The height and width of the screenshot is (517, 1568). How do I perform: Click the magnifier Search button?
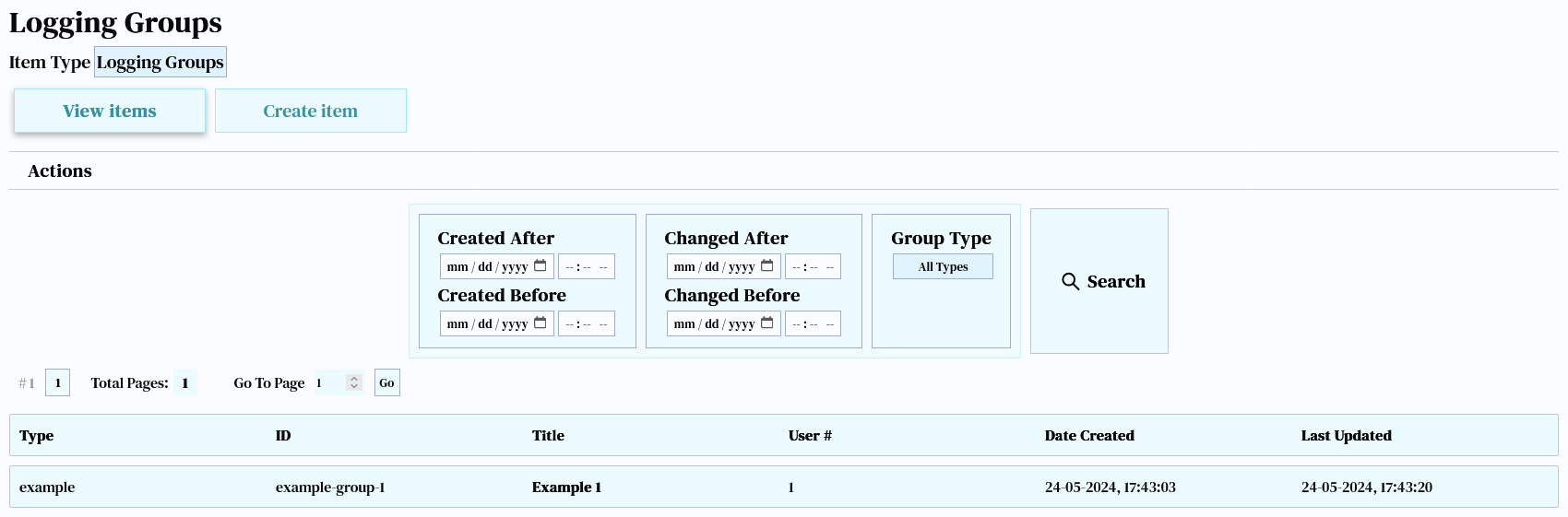click(x=1099, y=281)
